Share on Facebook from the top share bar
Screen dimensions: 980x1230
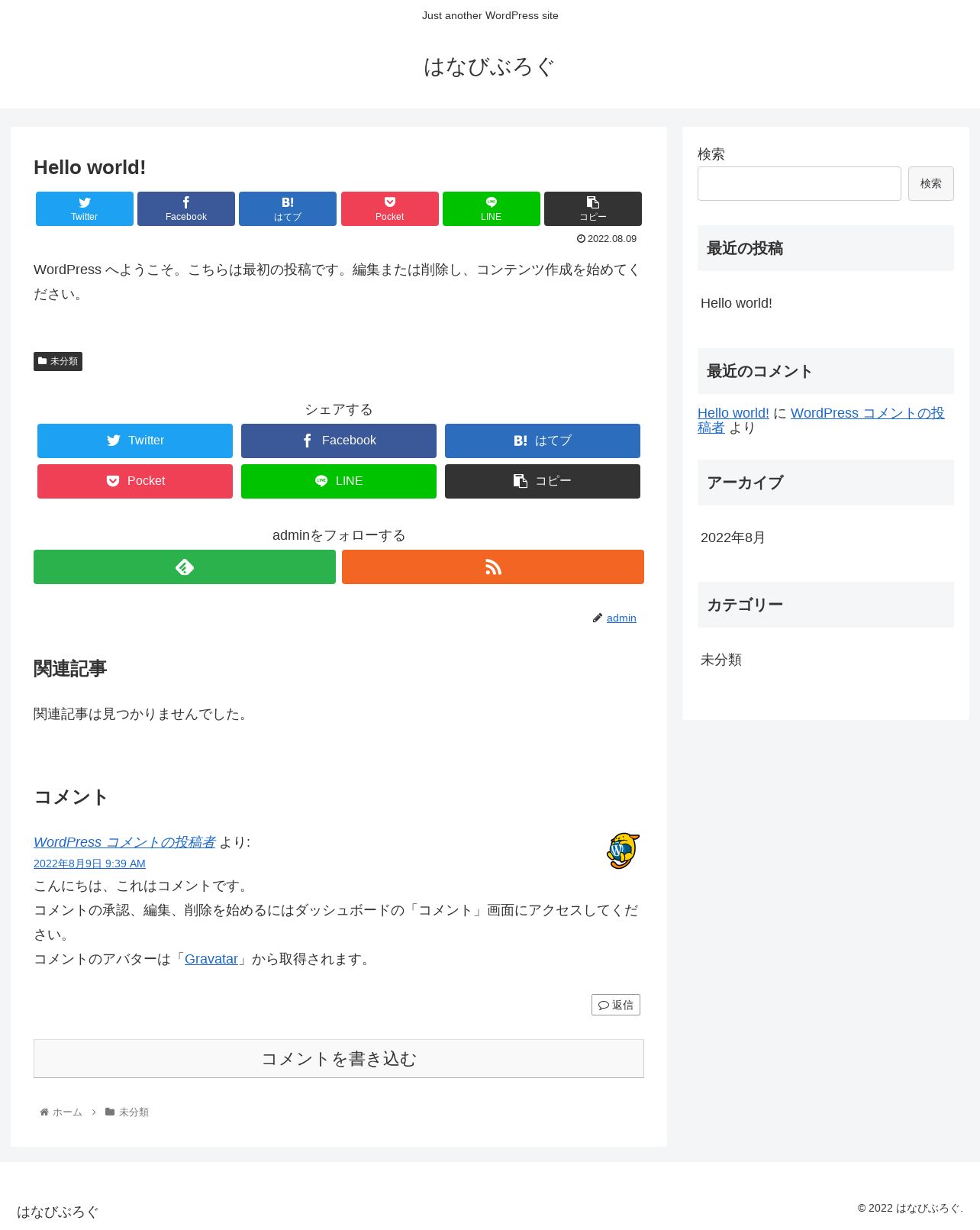tap(186, 208)
